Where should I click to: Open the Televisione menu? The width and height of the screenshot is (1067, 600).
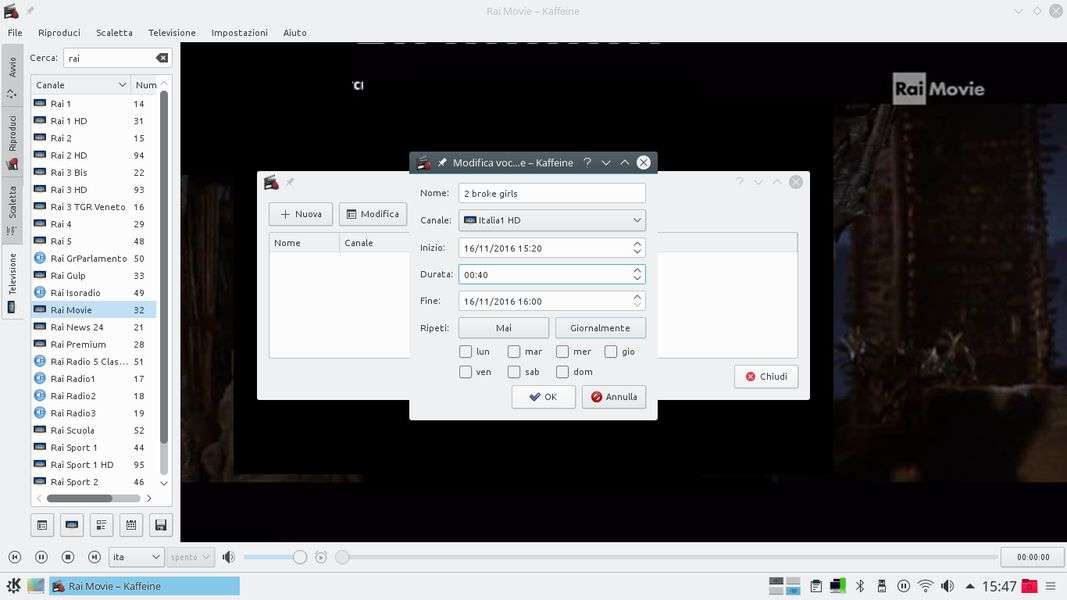tap(171, 33)
